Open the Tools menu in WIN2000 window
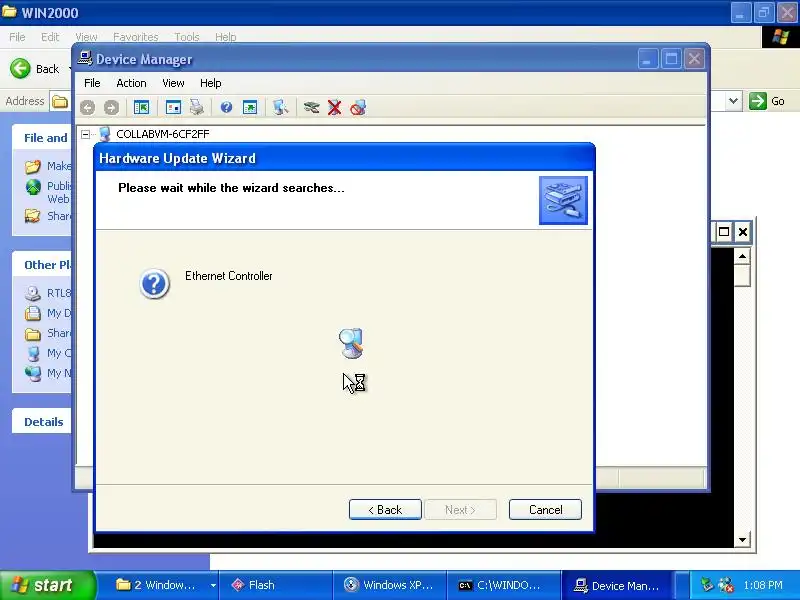The width and height of the screenshot is (800, 600). 187,37
